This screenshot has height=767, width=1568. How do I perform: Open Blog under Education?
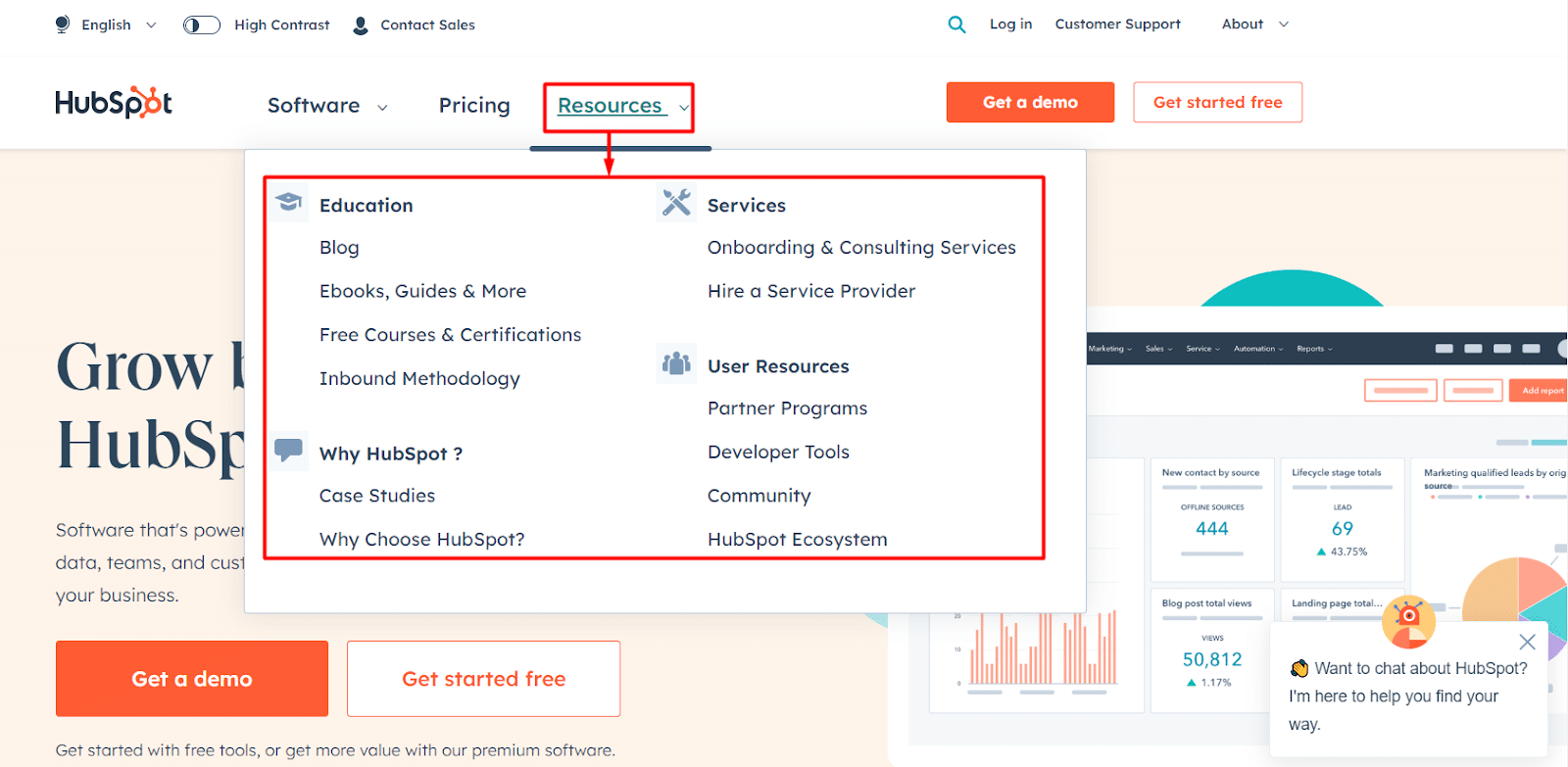pyautogui.click(x=339, y=248)
